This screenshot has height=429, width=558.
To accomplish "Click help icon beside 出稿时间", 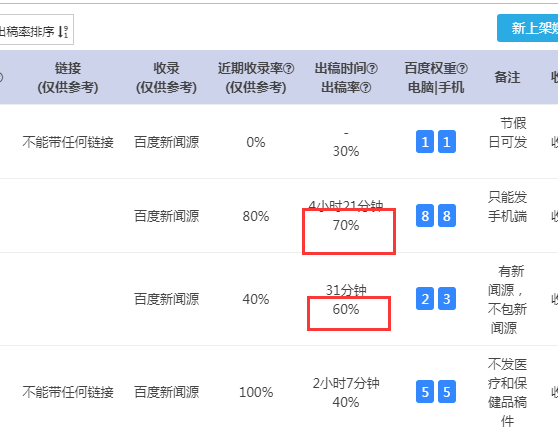I will (x=372, y=69).
